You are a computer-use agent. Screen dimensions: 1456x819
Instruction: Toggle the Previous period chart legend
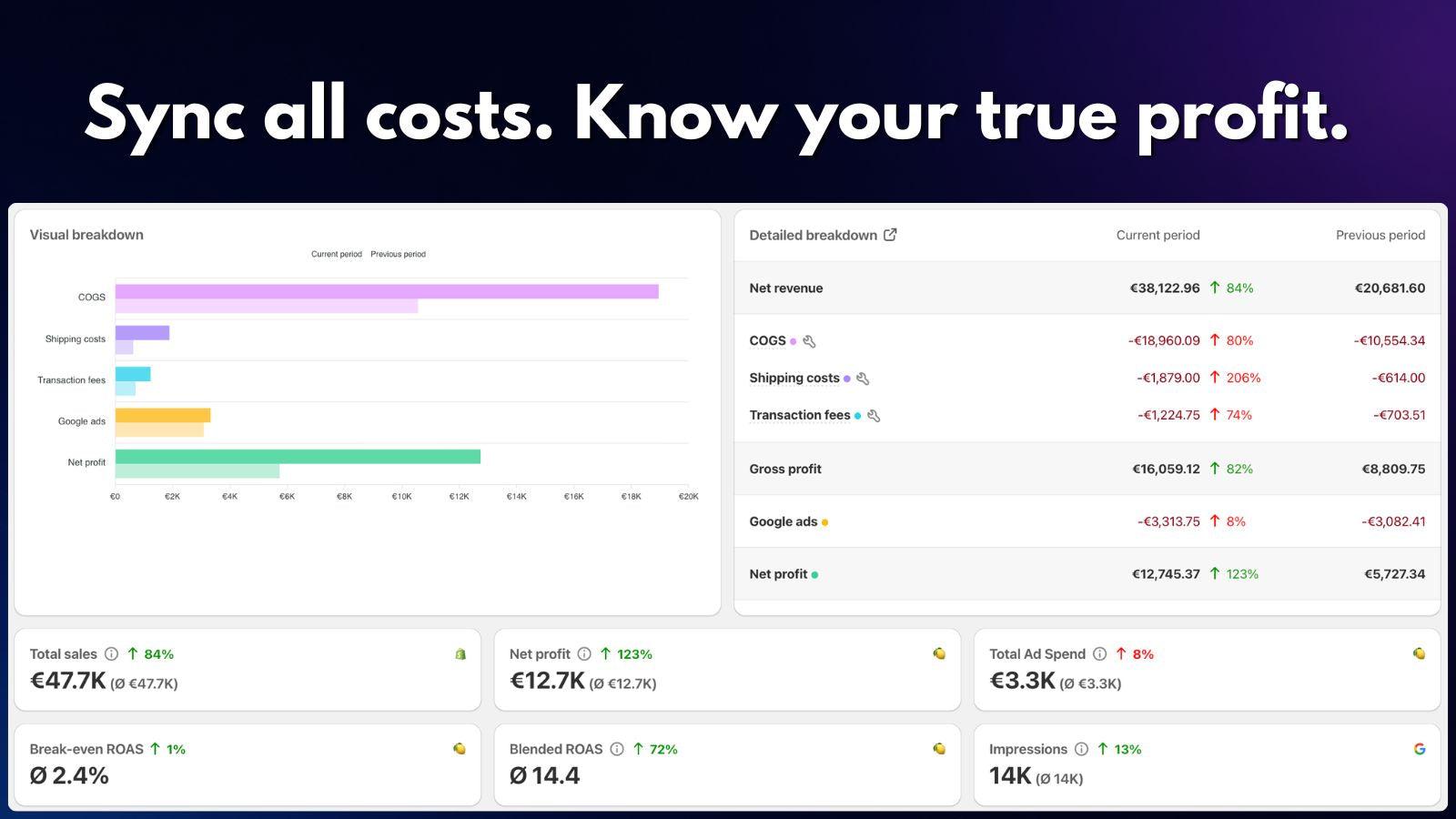(x=398, y=255)
